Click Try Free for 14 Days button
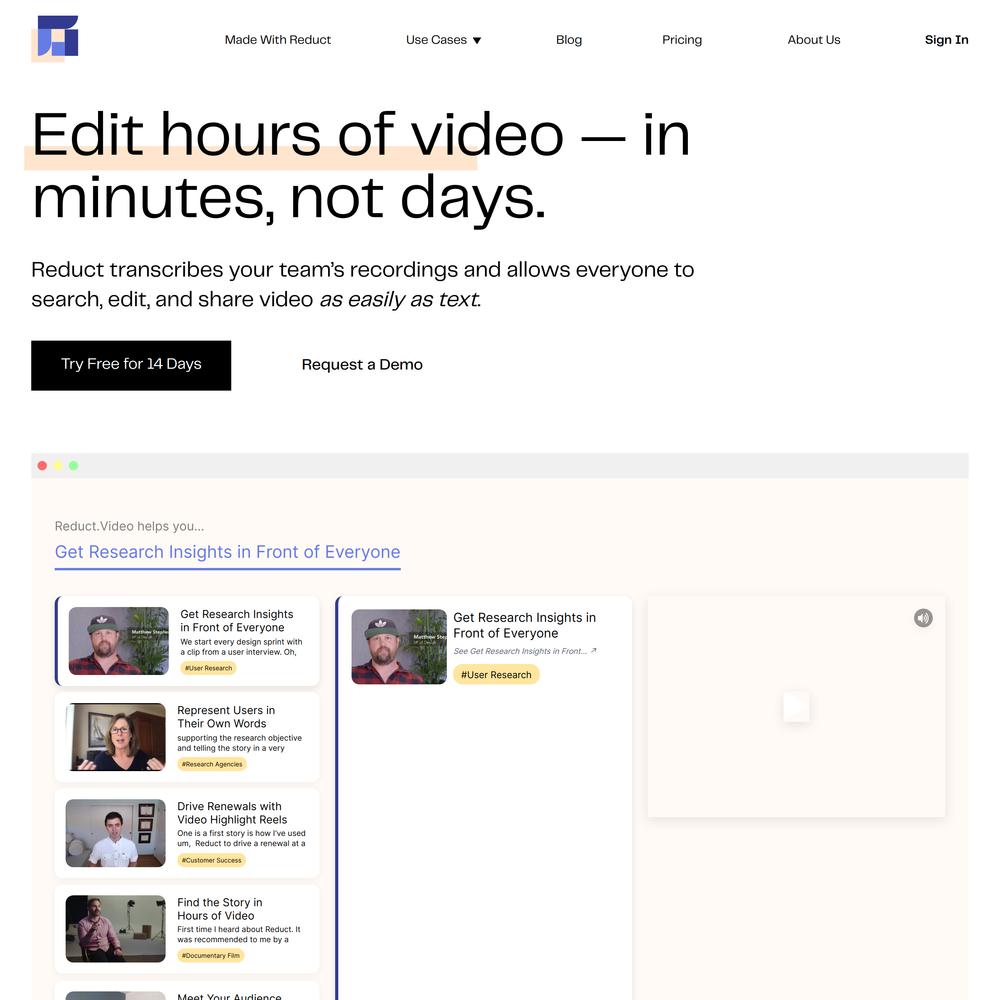The height and width of the screenshot is (1000, 1000). pos(131,365)
